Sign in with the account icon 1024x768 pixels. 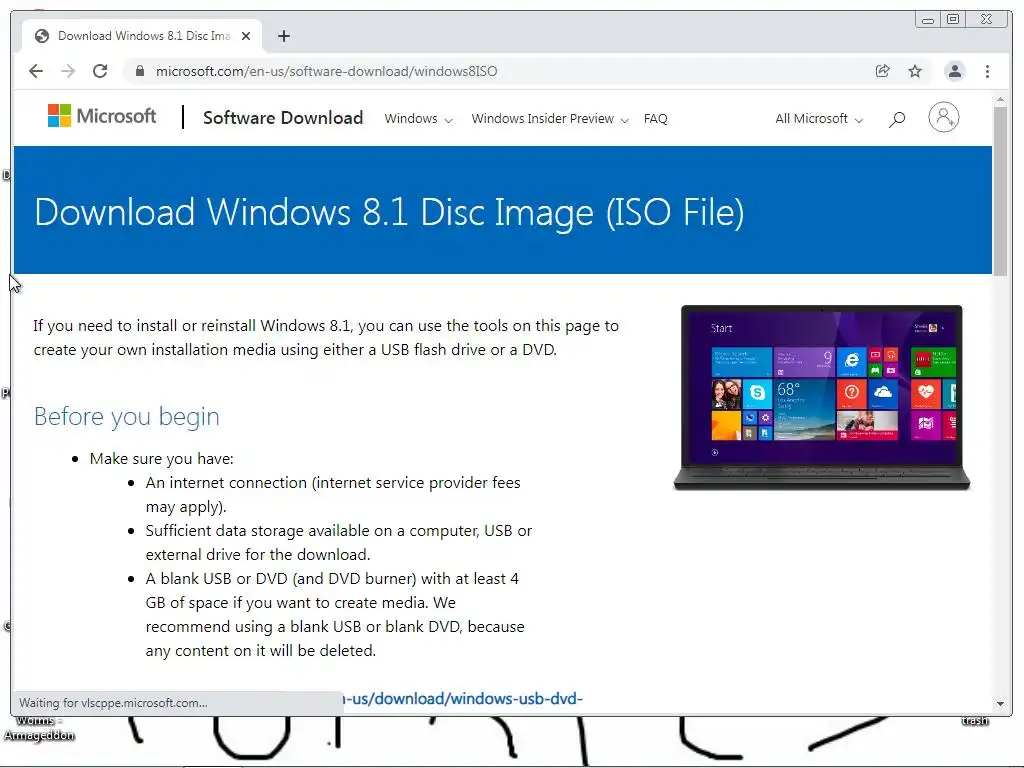(944, 118)
